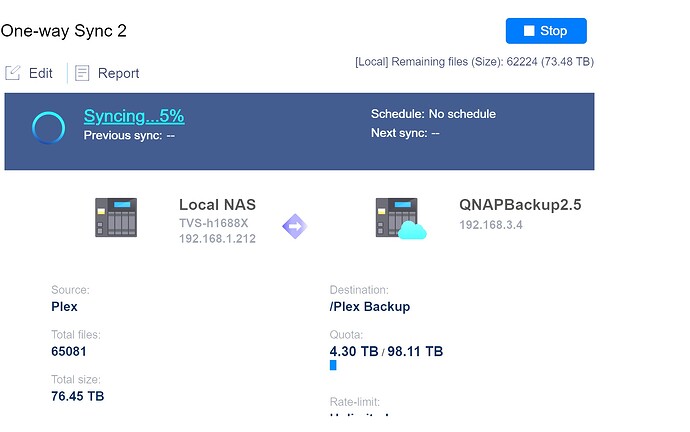Select the /Plex Backup destination path

pos(370,307)
